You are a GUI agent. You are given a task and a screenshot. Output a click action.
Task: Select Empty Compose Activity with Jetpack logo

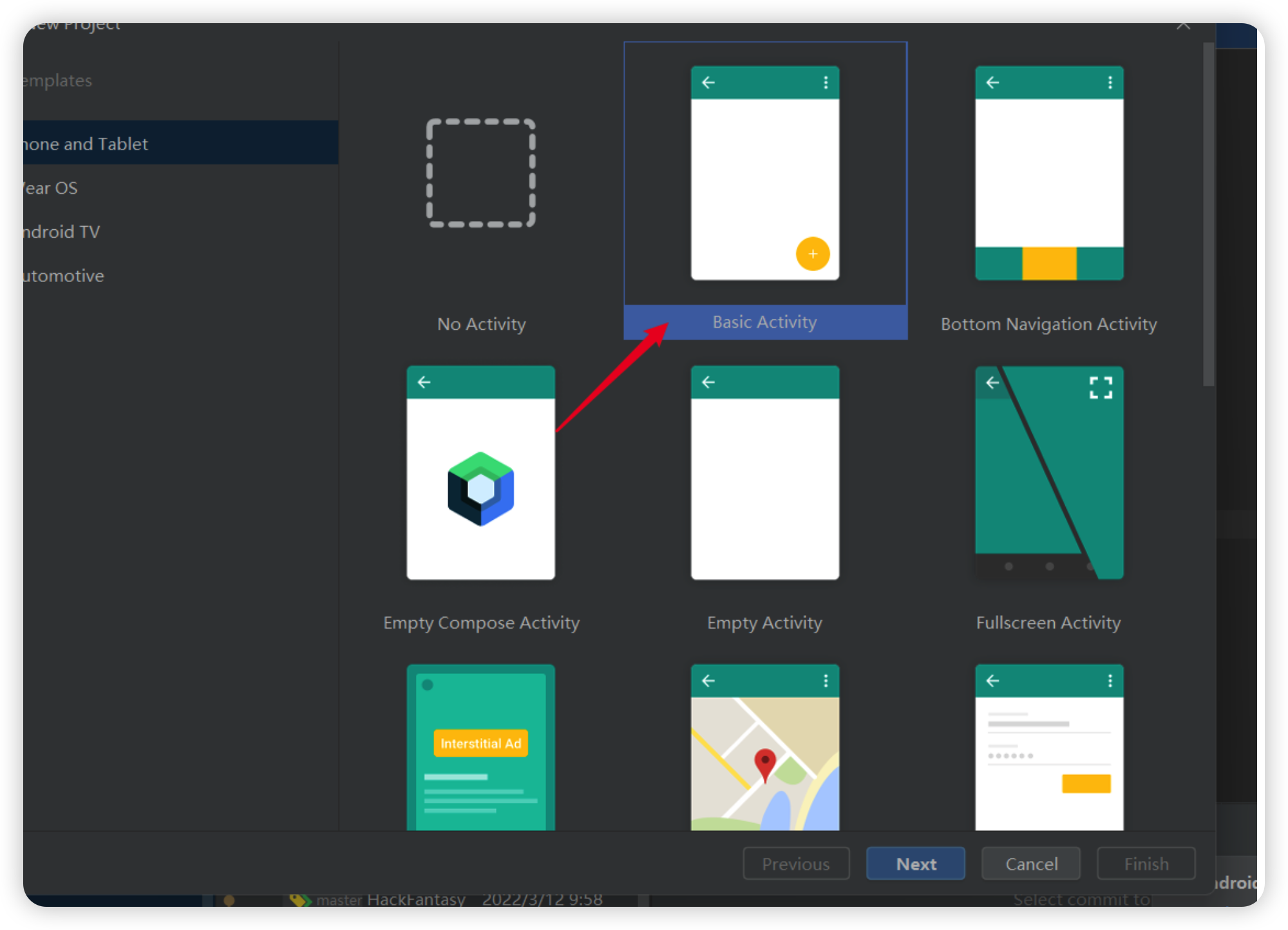480,473
